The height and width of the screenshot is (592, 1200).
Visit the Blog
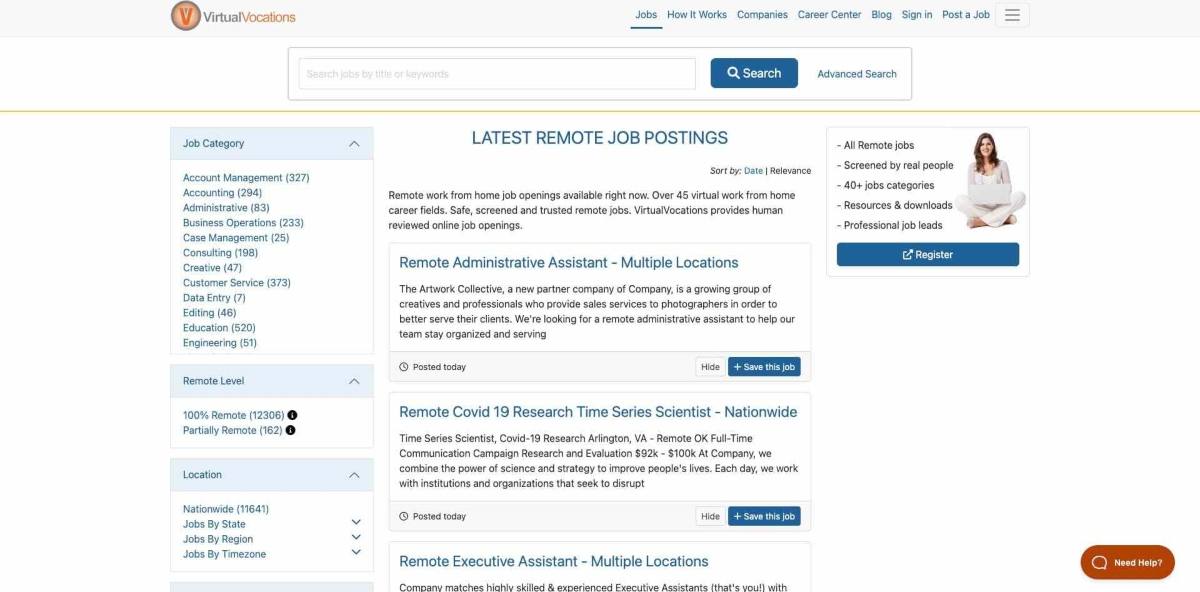tap(881, 15)
